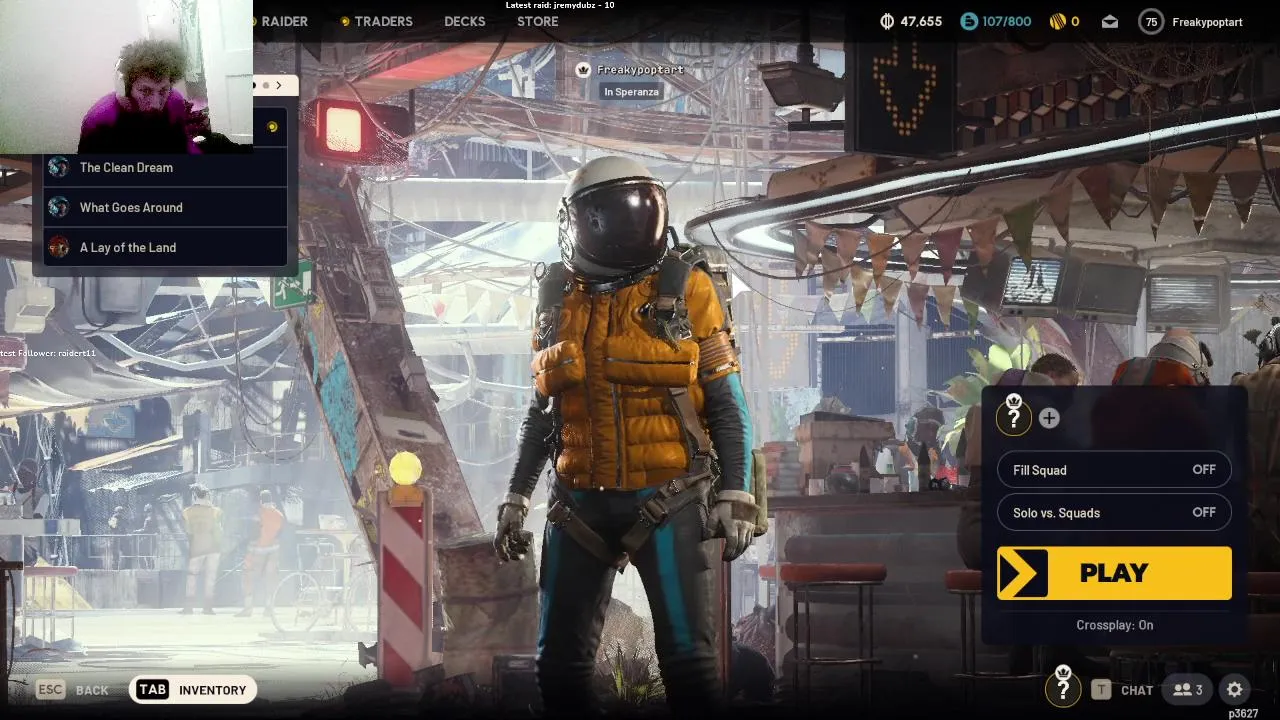Click the yellow tracked quest marker icon
This screenshot has width=1280, height=720.
tap(272, 127)
